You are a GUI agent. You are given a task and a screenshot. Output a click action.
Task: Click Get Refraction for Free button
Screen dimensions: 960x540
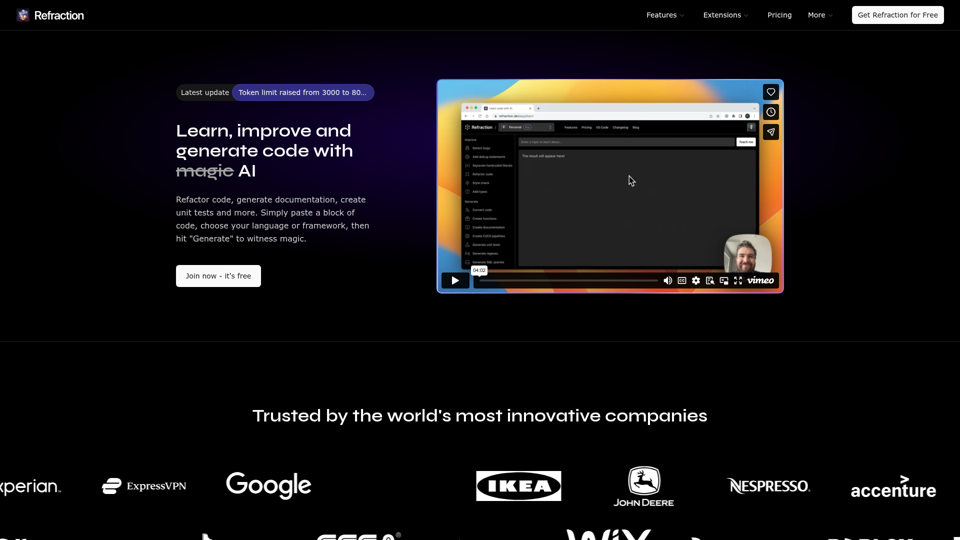point(898,15)
